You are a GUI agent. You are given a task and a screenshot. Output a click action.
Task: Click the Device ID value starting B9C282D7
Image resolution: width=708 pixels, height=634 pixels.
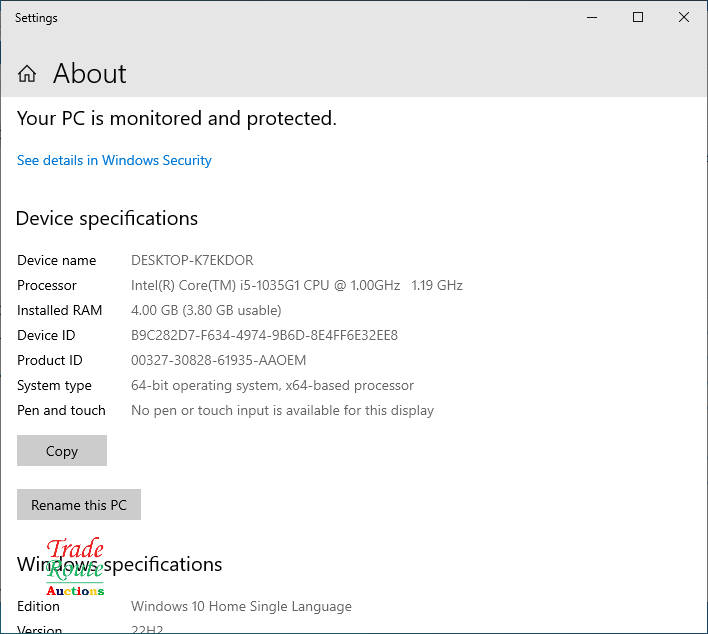(x=264, y=335)
